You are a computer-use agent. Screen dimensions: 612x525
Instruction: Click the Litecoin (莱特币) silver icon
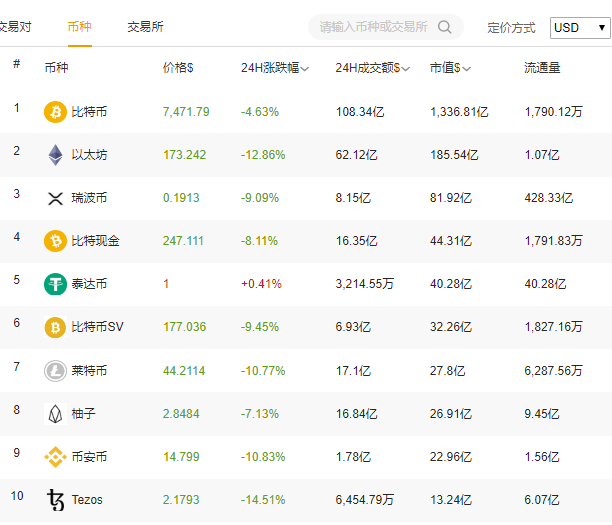55,370
